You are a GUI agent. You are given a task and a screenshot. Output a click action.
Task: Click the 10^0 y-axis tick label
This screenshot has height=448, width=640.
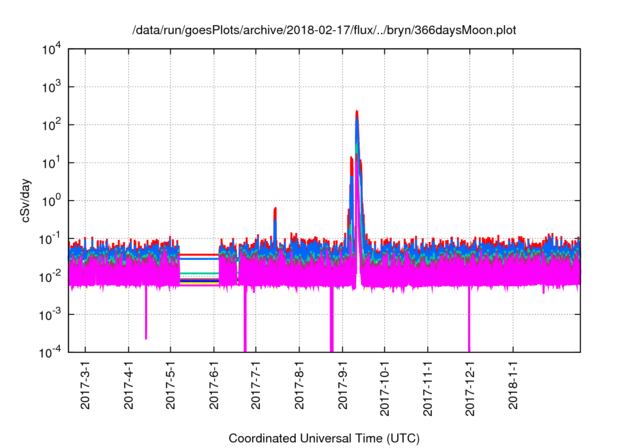pyautogui.click(x=53, y=200)
